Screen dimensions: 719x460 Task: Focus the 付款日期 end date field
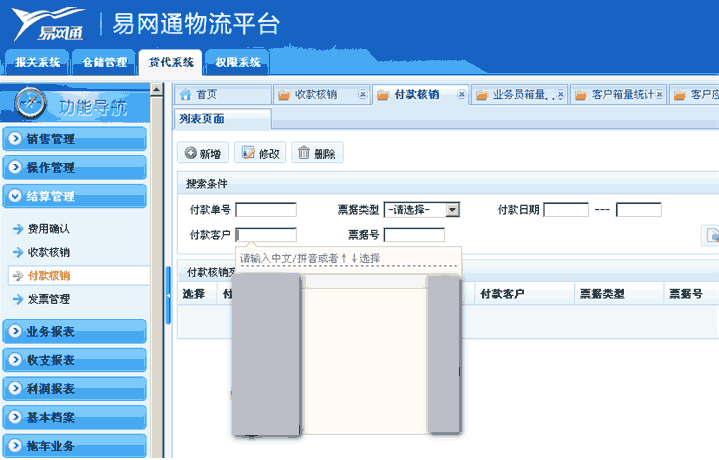[x=638, y=210]
